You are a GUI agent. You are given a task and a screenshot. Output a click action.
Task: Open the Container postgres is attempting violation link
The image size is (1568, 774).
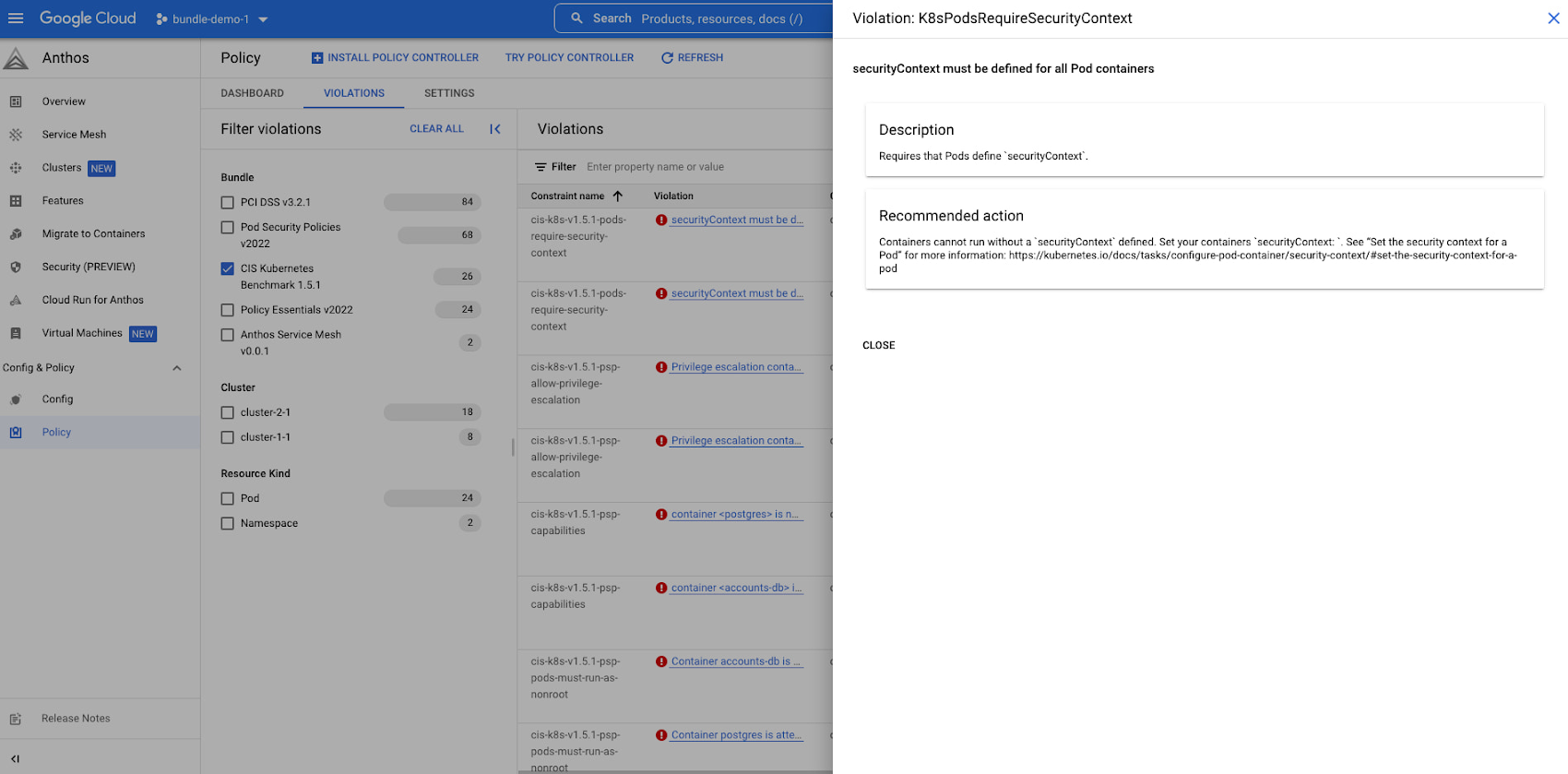pyautogui.click(x=737, y=735)
